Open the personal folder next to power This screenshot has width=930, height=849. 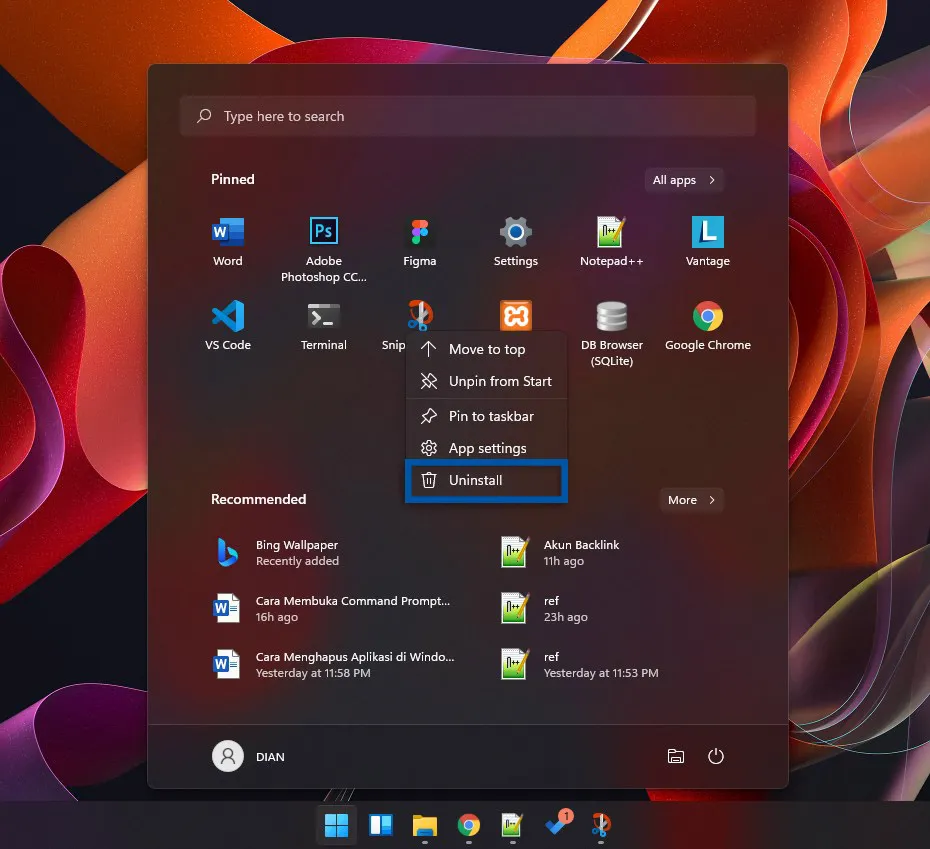coord(676,756)
